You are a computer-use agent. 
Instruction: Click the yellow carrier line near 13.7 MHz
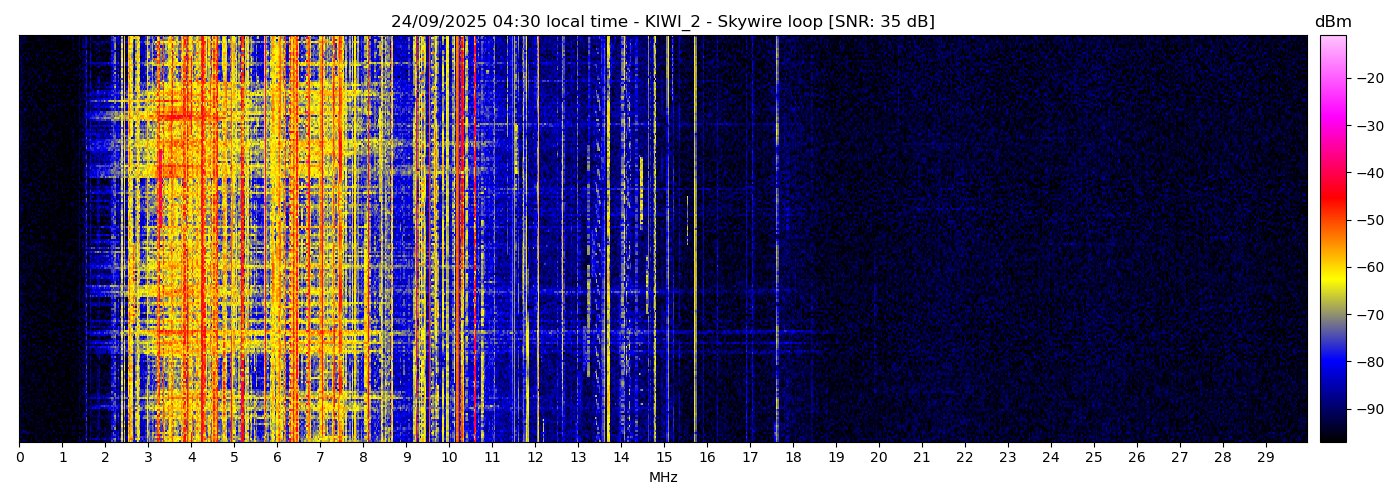(608, 250)
